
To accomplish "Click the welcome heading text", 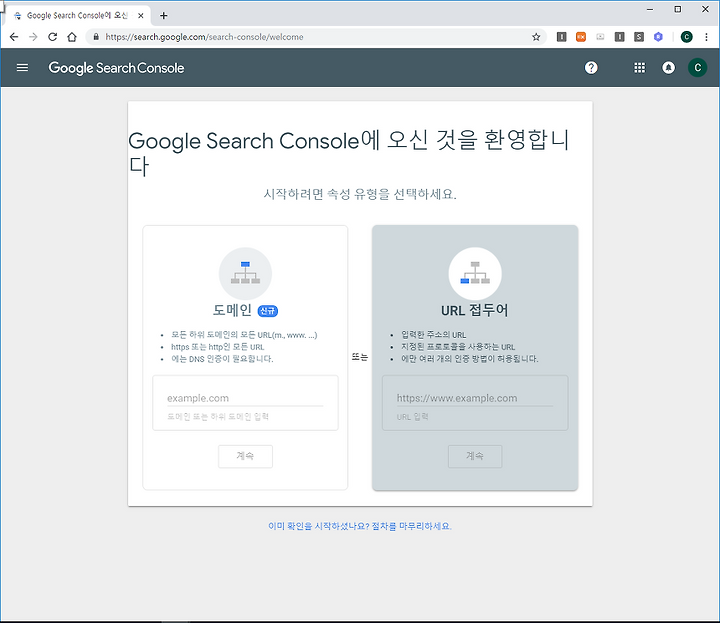I will (349, 153).
